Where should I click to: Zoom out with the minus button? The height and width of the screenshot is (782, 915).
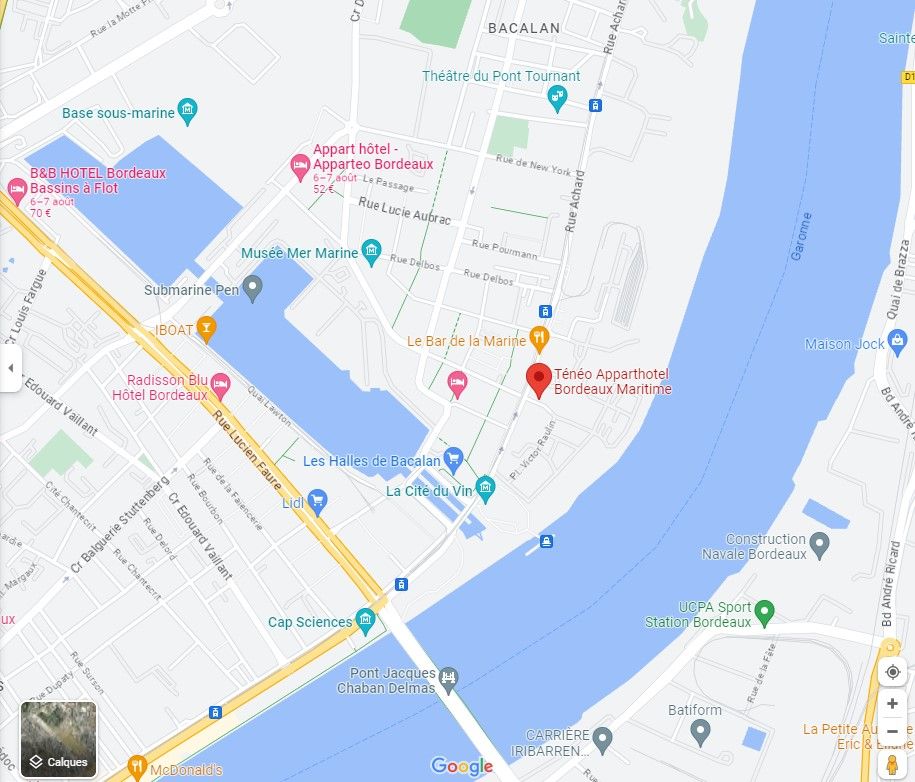(892, 731)
